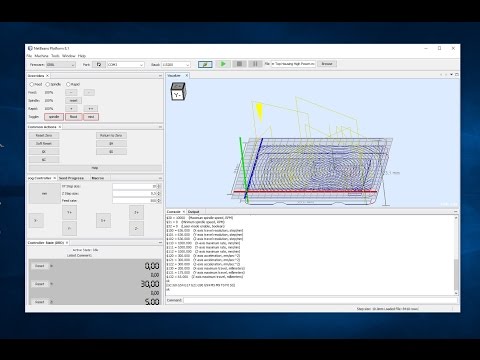The width and height of the screenshot is (480, 360).
Task: Click the connect/disconnect plug icon
Action: (205, 64)
